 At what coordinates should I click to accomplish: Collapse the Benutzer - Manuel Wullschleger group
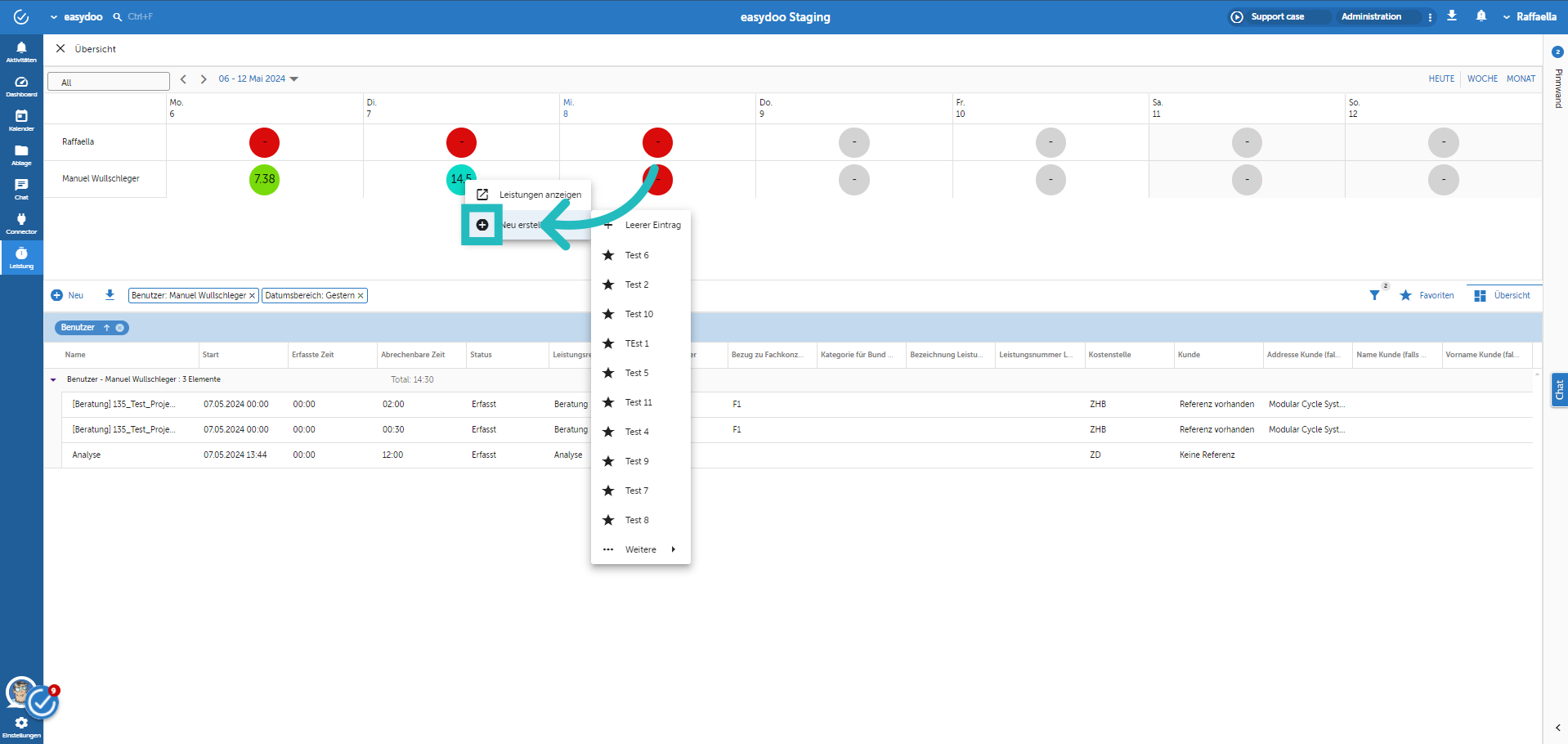click(54, 379)
